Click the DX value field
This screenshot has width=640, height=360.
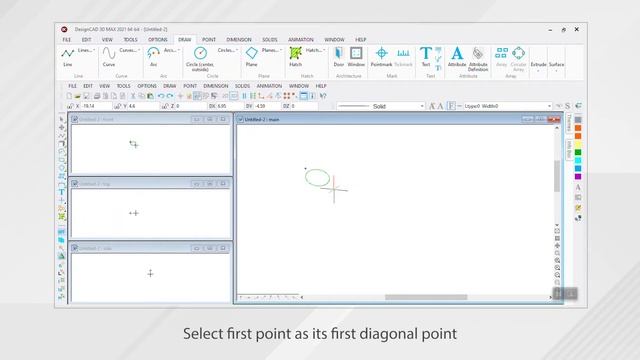coord(229,106)
